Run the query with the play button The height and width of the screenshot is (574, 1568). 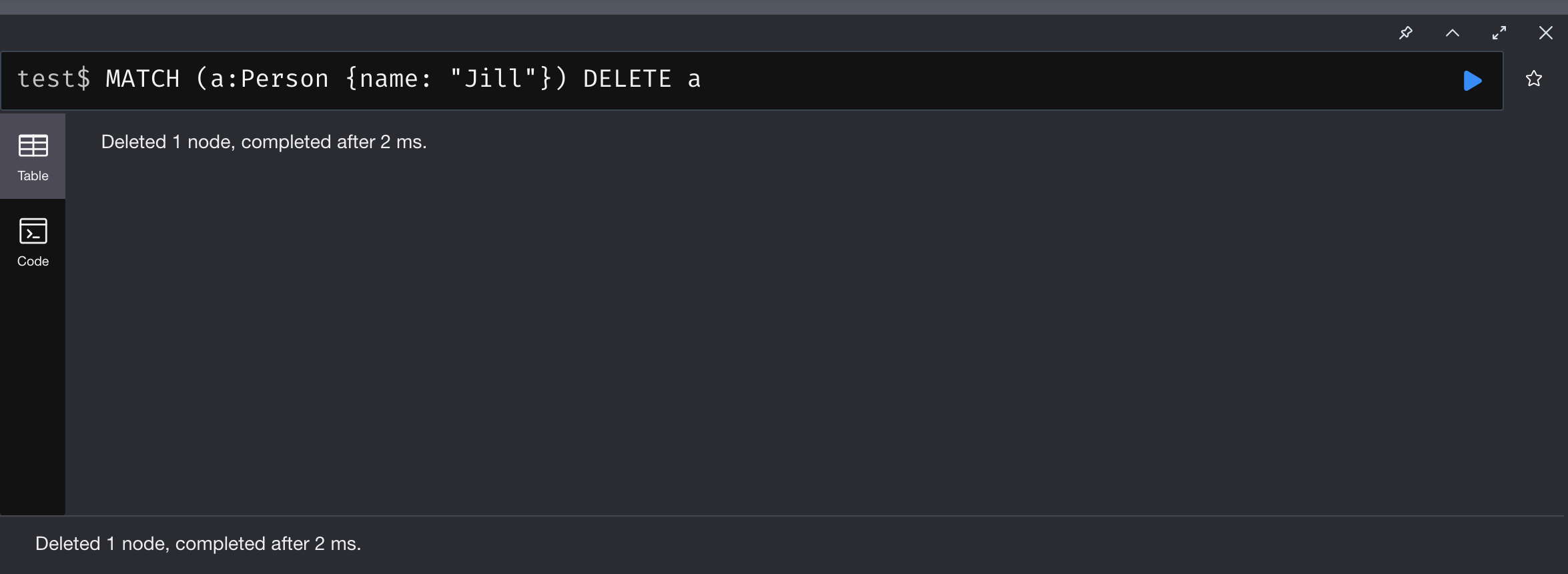(1472, 81)
